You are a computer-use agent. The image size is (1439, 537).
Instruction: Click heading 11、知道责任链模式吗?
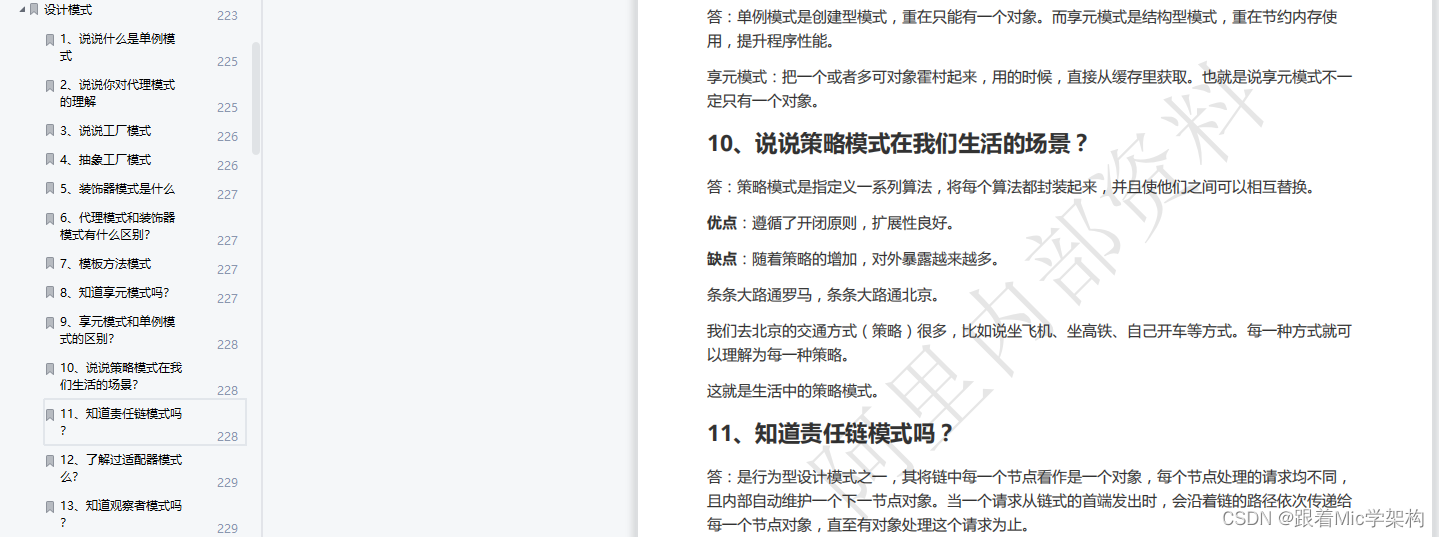tap(831, 434)
